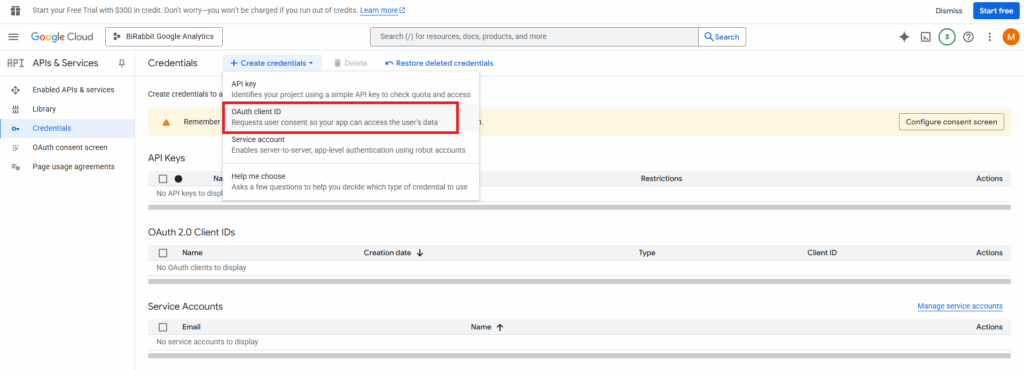
Task: Open notifications badge showing 3
Action: 946,37
